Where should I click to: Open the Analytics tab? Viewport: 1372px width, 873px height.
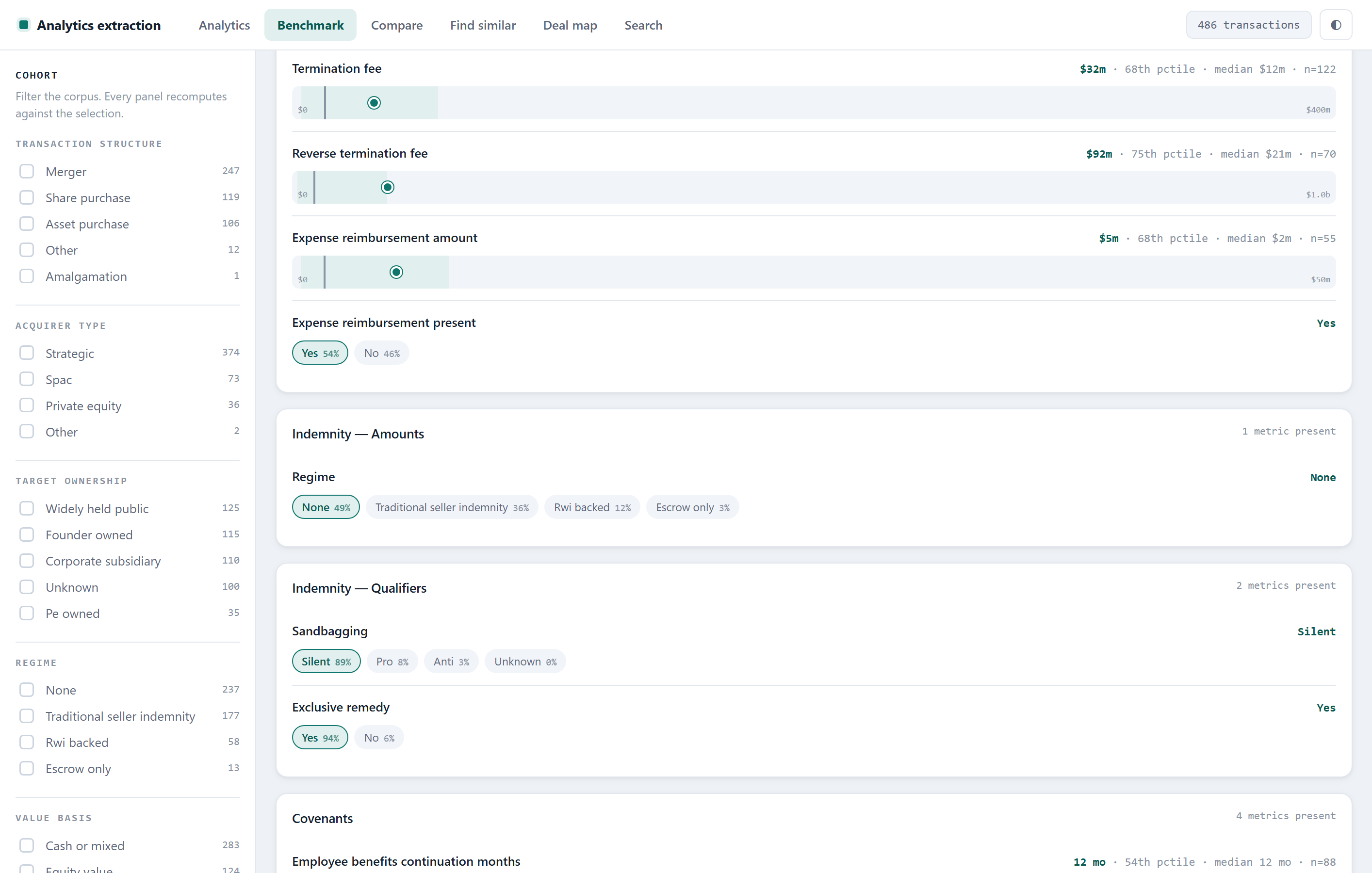pos(224,25)
